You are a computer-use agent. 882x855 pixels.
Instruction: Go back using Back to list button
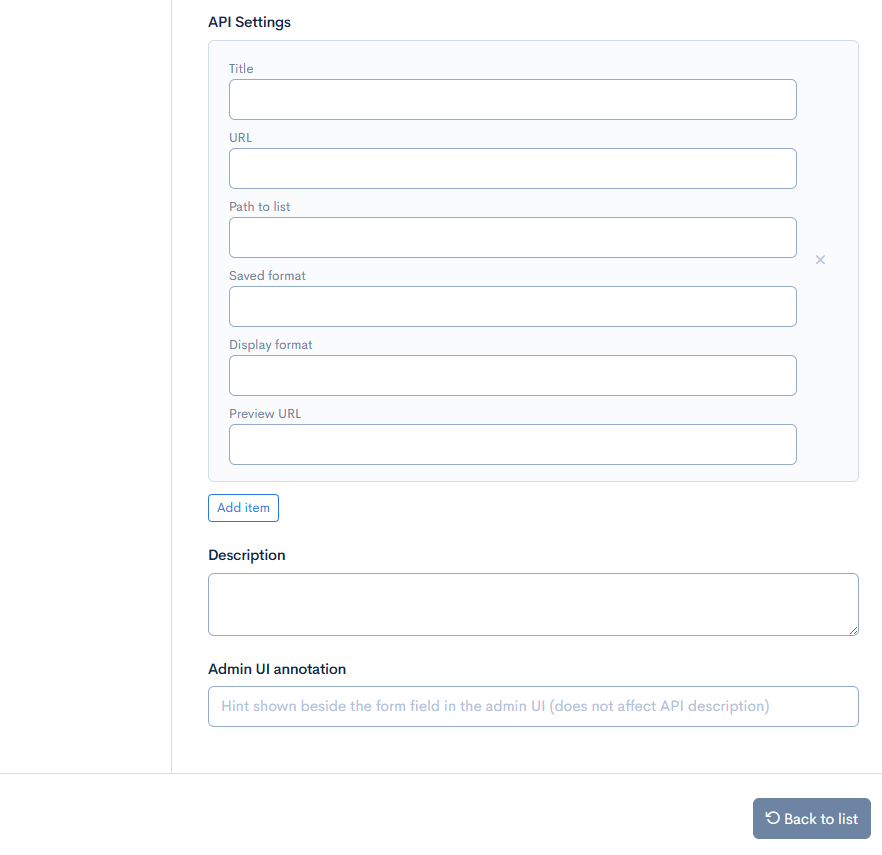(812, 818)
